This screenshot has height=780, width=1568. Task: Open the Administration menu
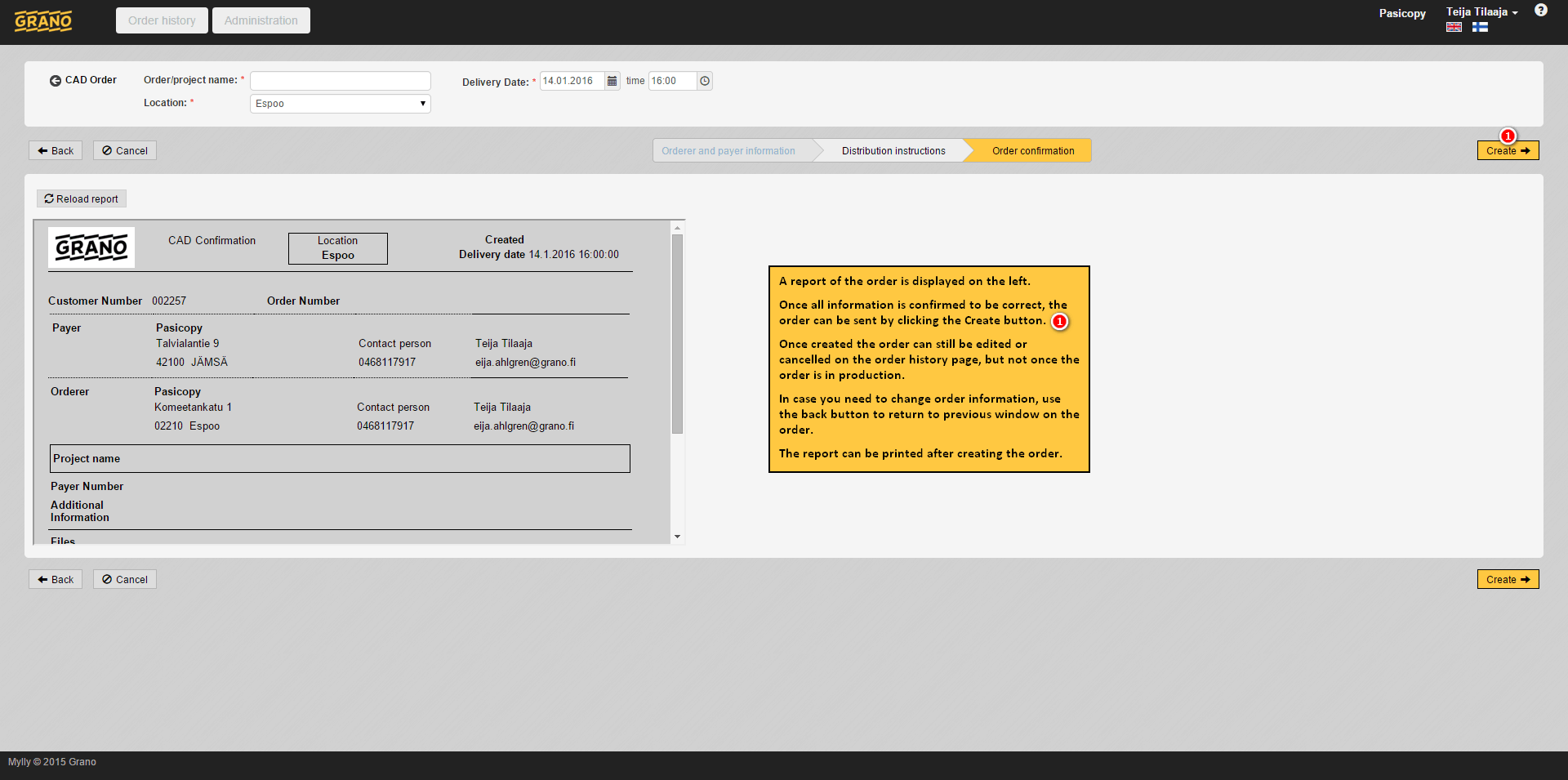(x=261, y=20)
